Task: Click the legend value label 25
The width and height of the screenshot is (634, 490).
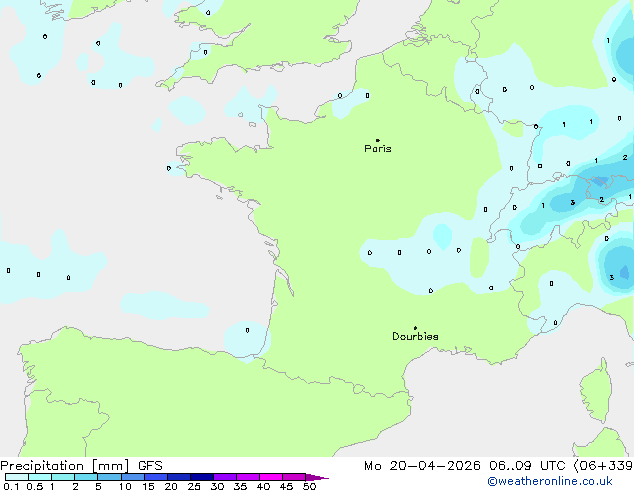Action: pyautogui.click(x=194, y=486)
